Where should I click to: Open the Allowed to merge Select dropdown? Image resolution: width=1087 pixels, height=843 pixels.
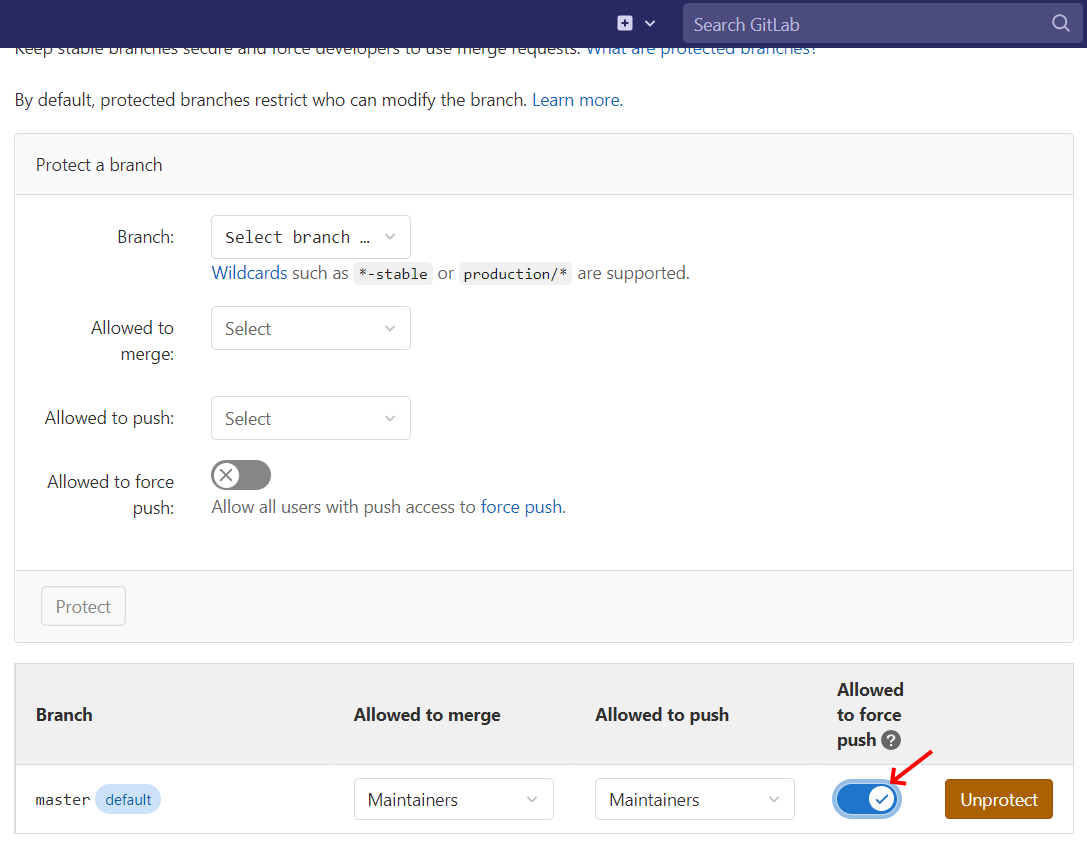click(310, 328)
